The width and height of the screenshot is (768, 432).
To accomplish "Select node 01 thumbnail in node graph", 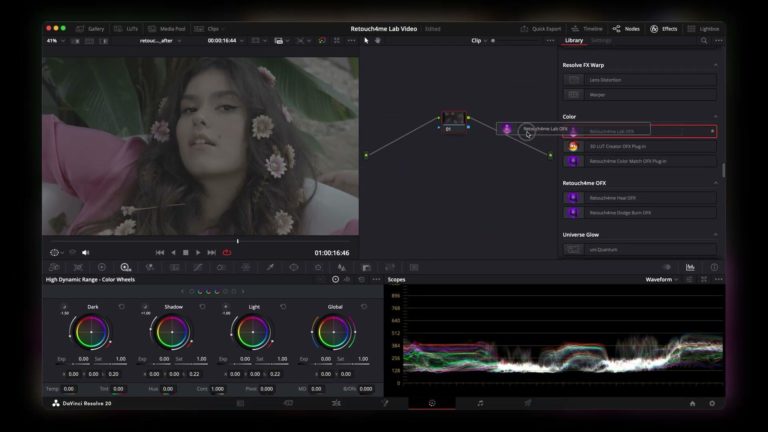I will (x=453, y=118).
